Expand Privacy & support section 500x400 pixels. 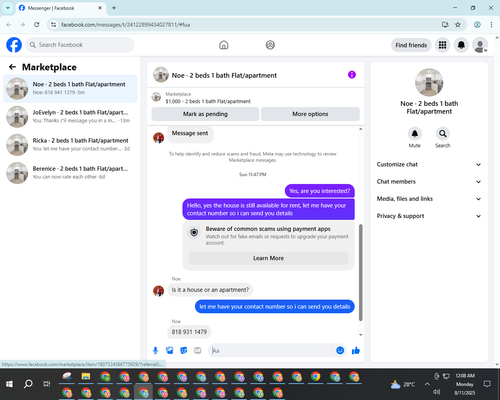(429, 216)
